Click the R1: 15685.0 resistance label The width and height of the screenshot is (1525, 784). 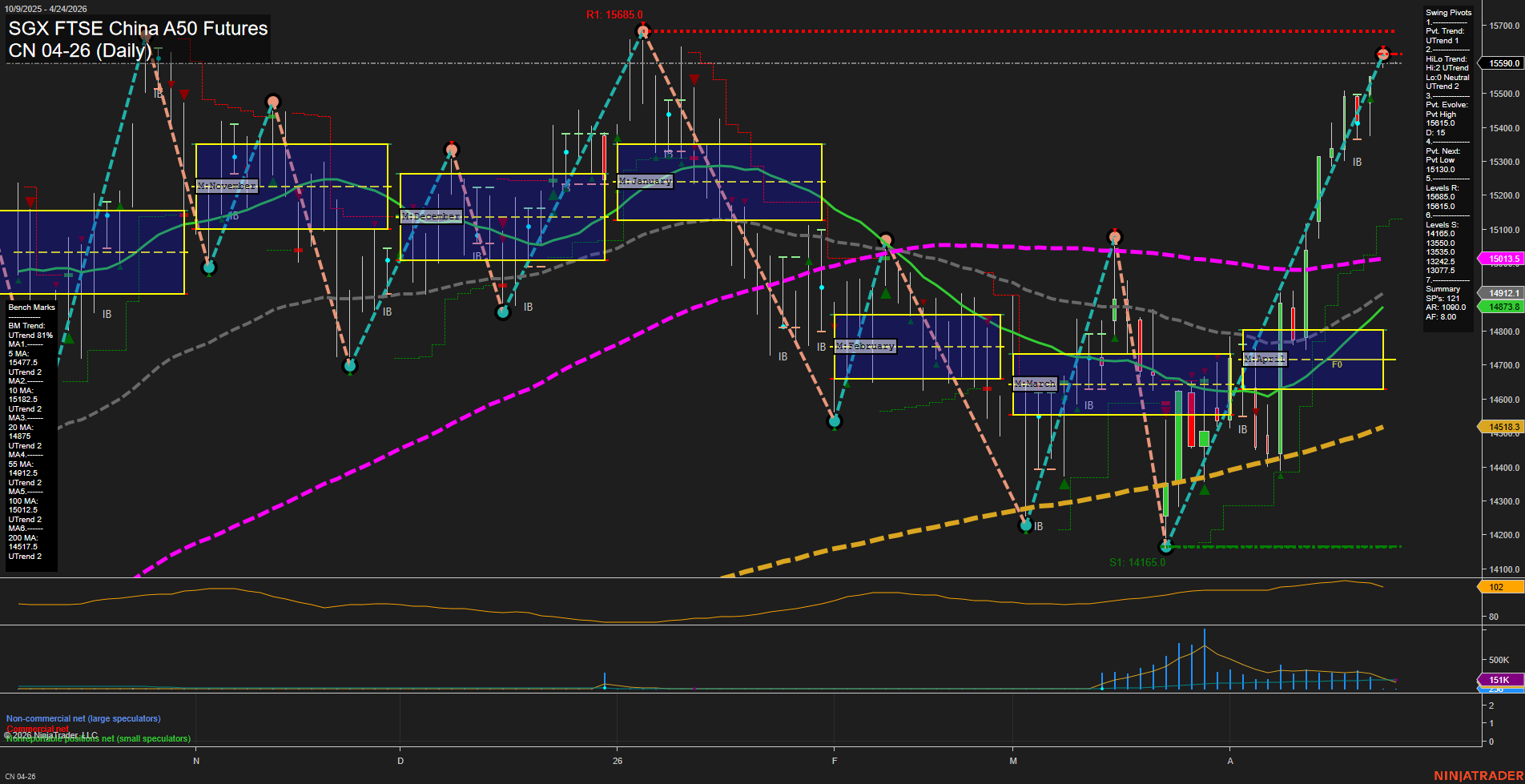click(616, 13)
